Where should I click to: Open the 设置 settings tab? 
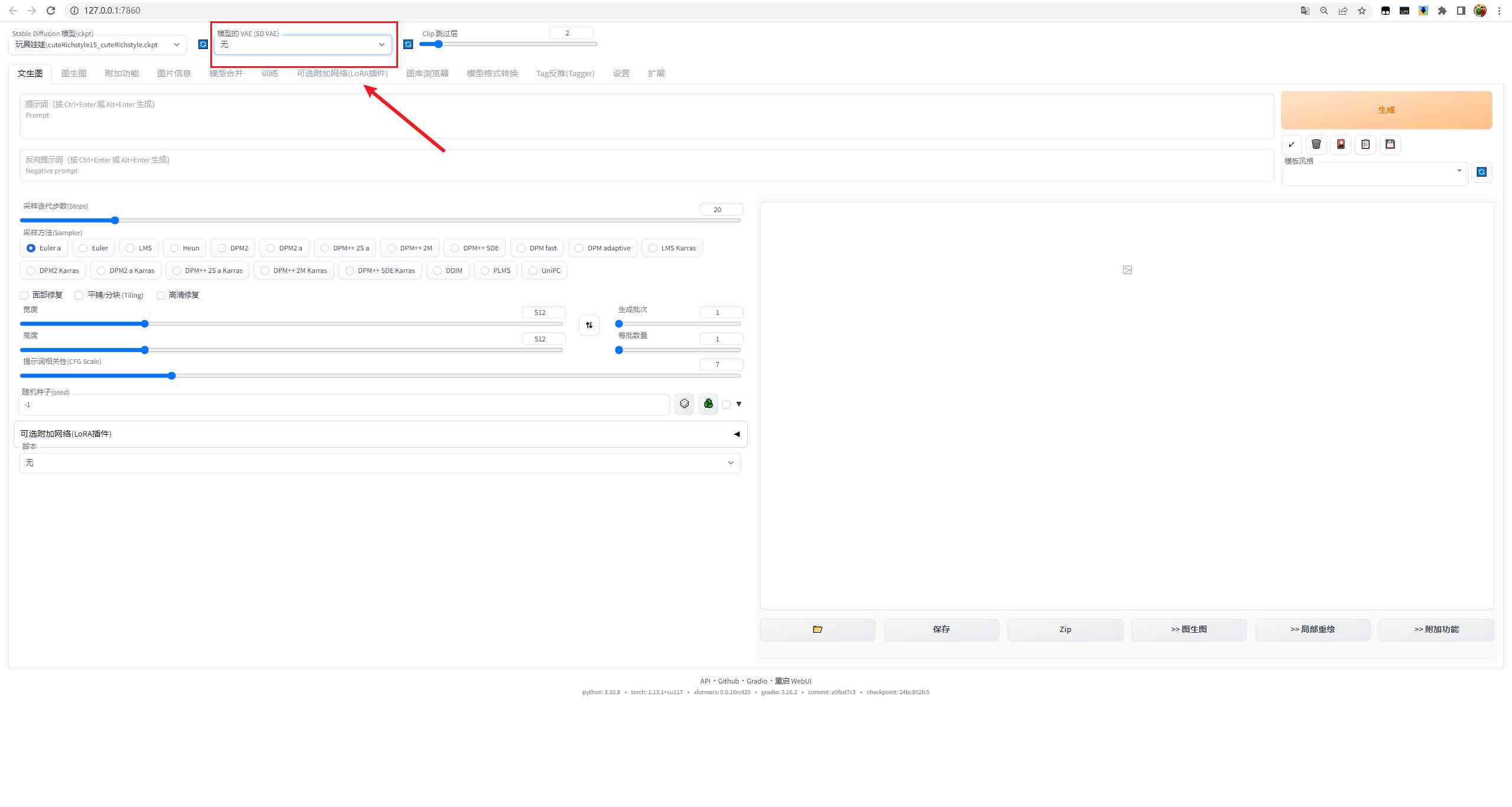click(621, 73)
